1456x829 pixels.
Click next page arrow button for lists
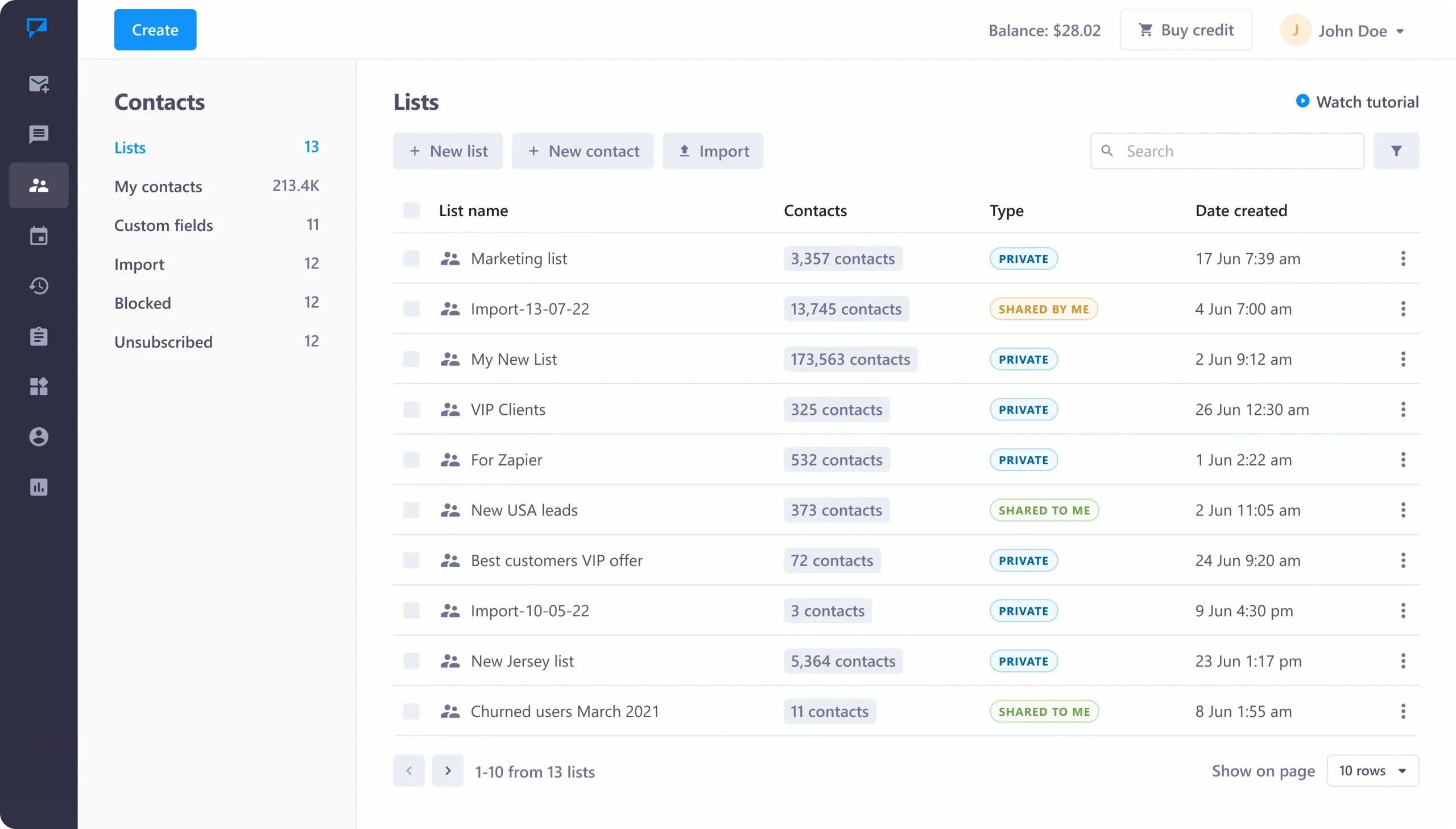coord(448,770)
